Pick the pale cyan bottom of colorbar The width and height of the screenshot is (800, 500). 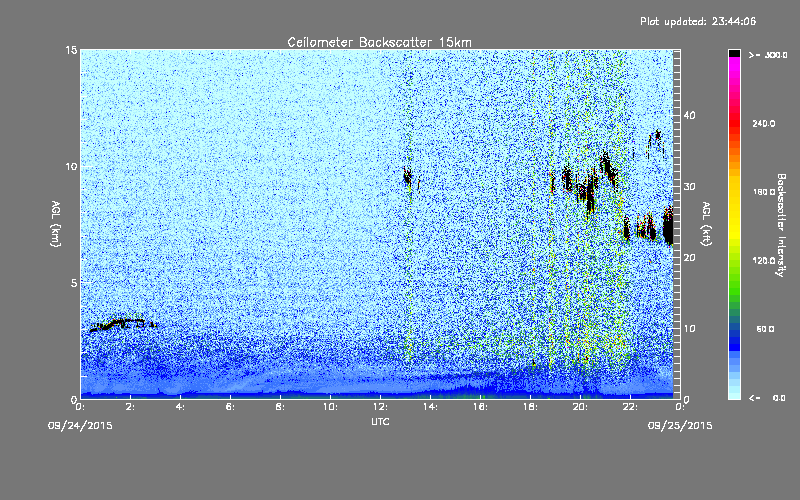[734, 393]
